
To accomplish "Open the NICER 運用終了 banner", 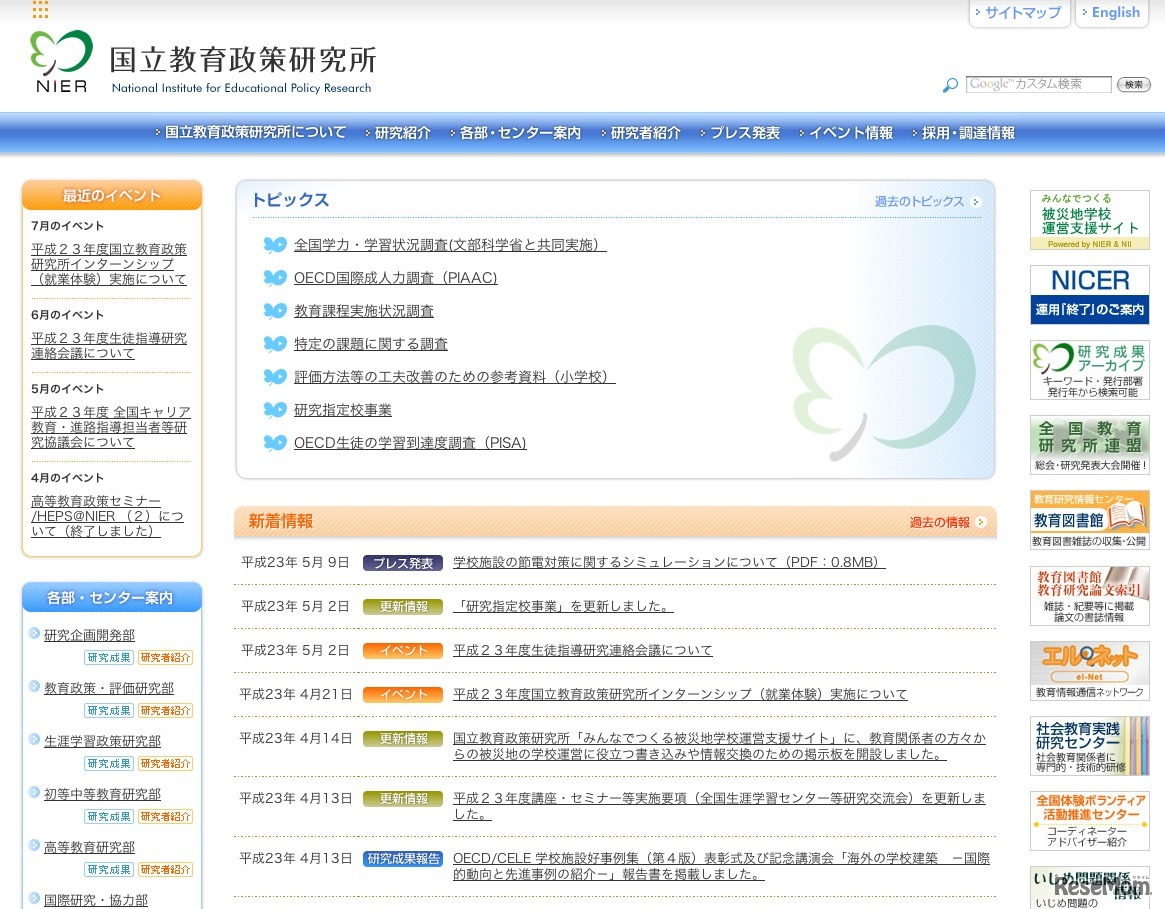I will (1088, 294).
